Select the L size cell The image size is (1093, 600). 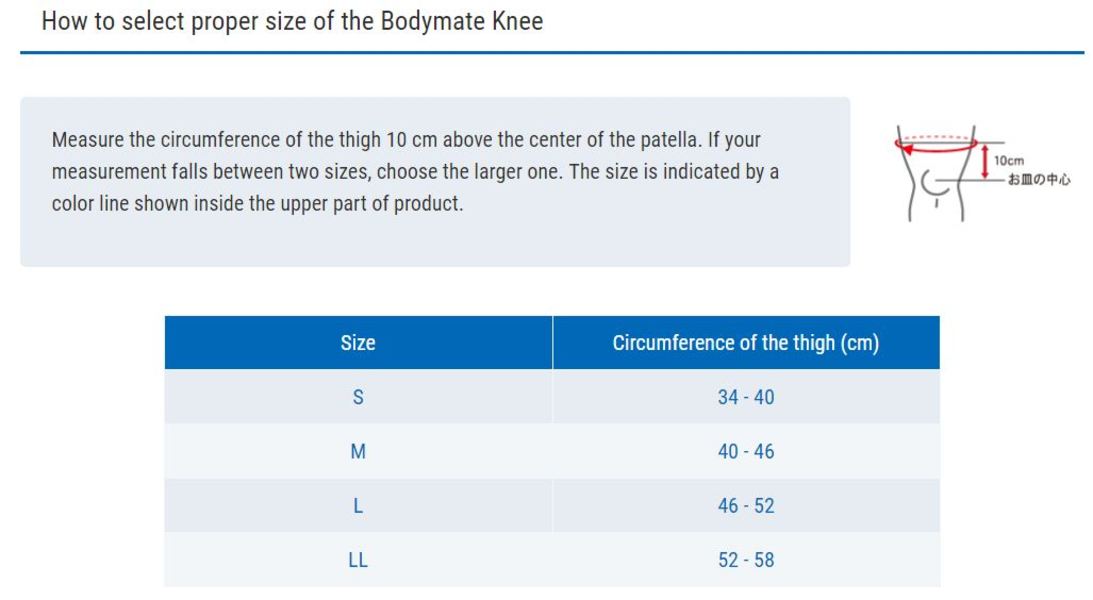[x=358, y=506]
